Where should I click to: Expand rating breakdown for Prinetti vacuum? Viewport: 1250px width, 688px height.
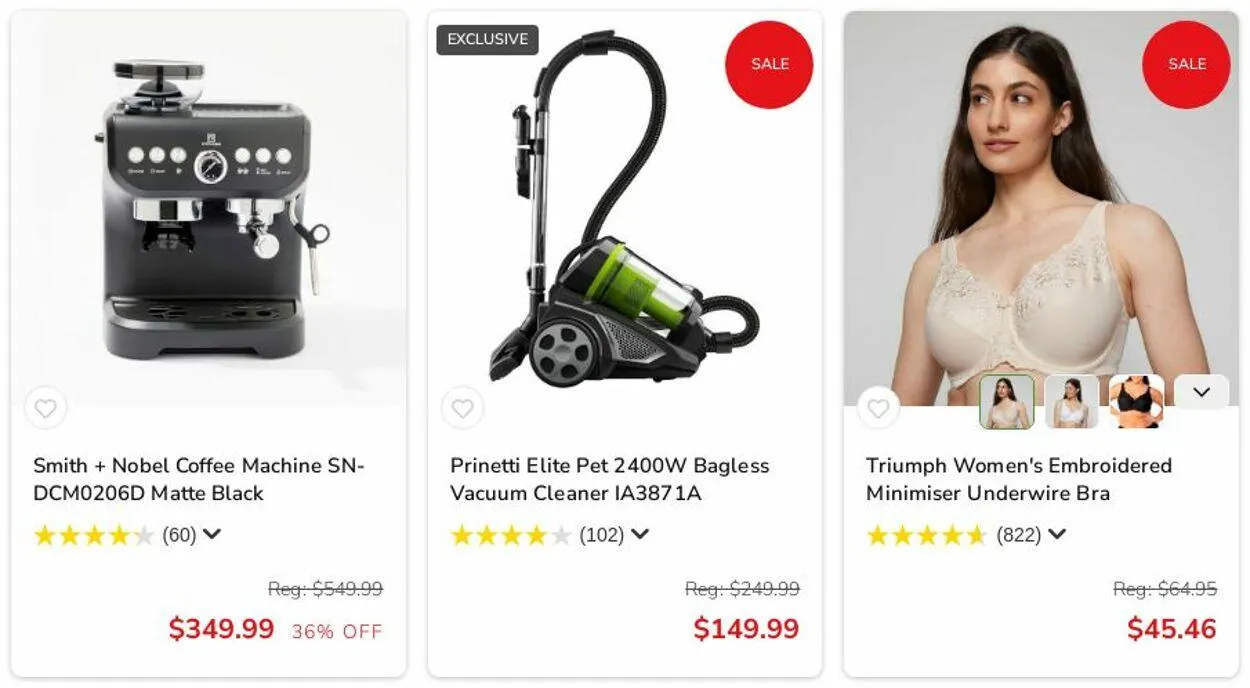(640, 534)
